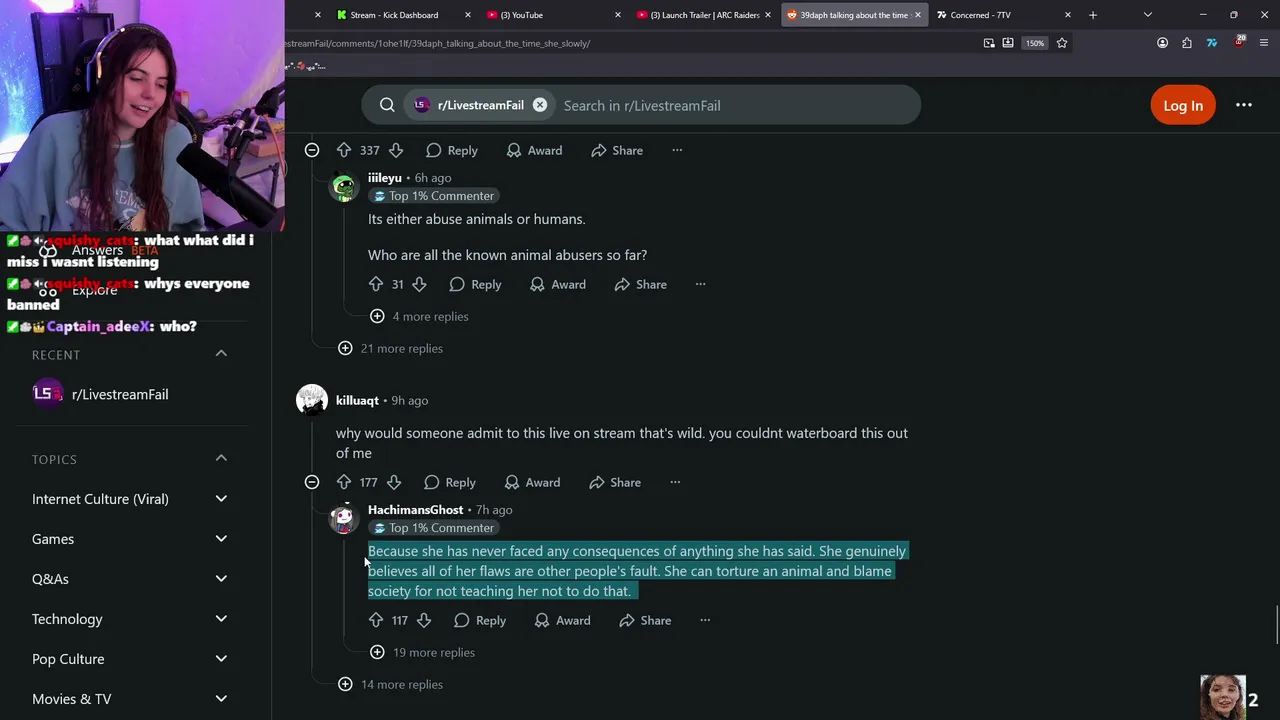This screenshot has width=1280, height=720.
Task: Open the 7TV extension icon
Action: click(1212, 43)
